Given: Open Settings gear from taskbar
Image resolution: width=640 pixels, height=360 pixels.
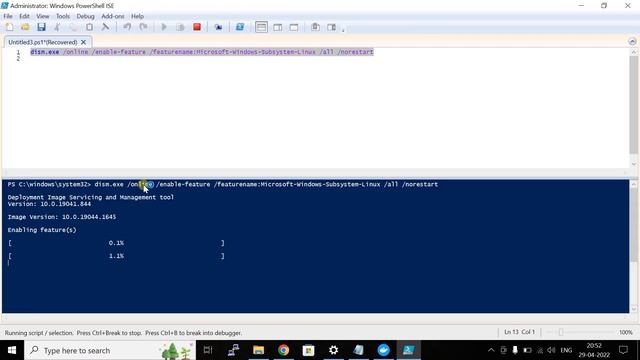Looking at the screenshot, I should 333,350.
